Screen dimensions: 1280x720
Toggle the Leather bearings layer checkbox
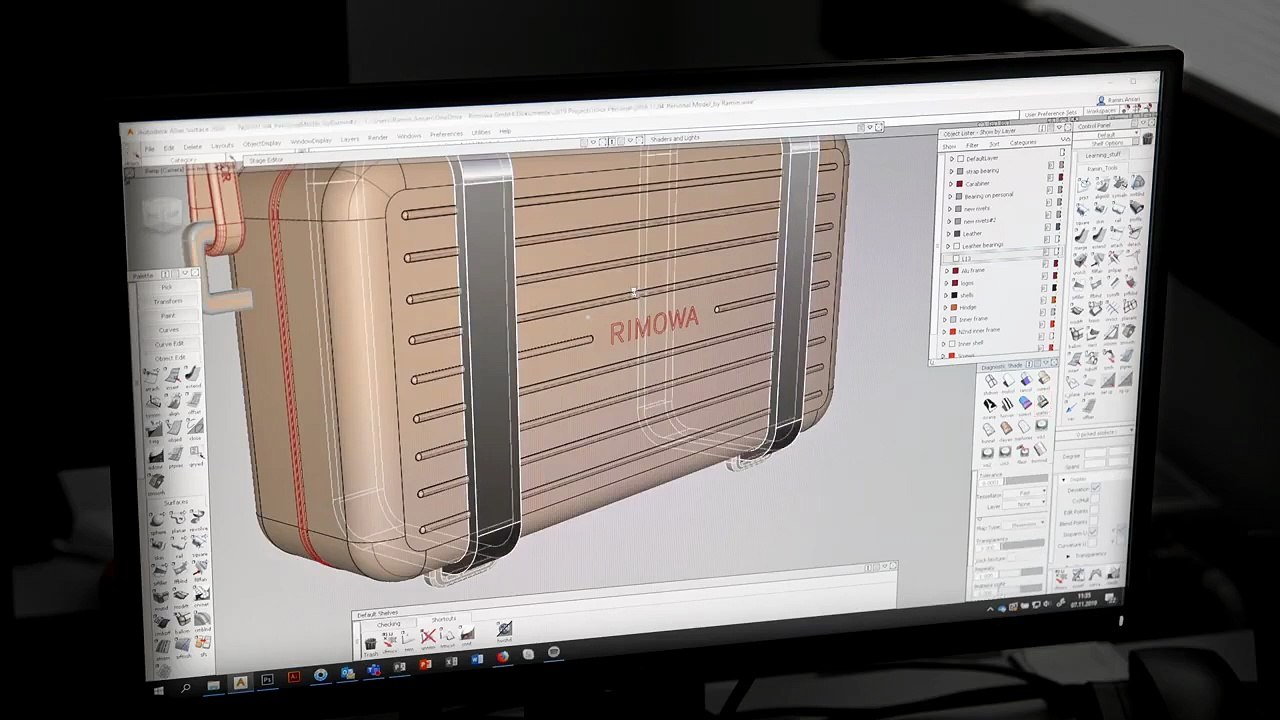coord(956,246)
